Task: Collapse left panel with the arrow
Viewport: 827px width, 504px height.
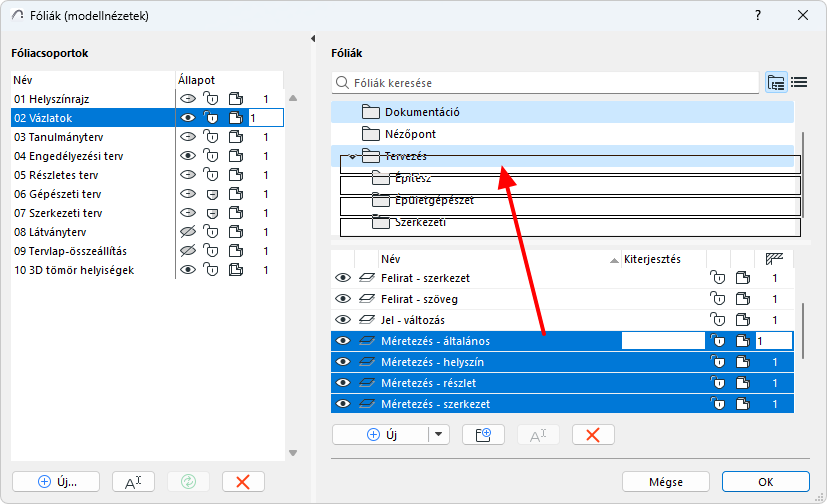Action: tap(313, 38)
